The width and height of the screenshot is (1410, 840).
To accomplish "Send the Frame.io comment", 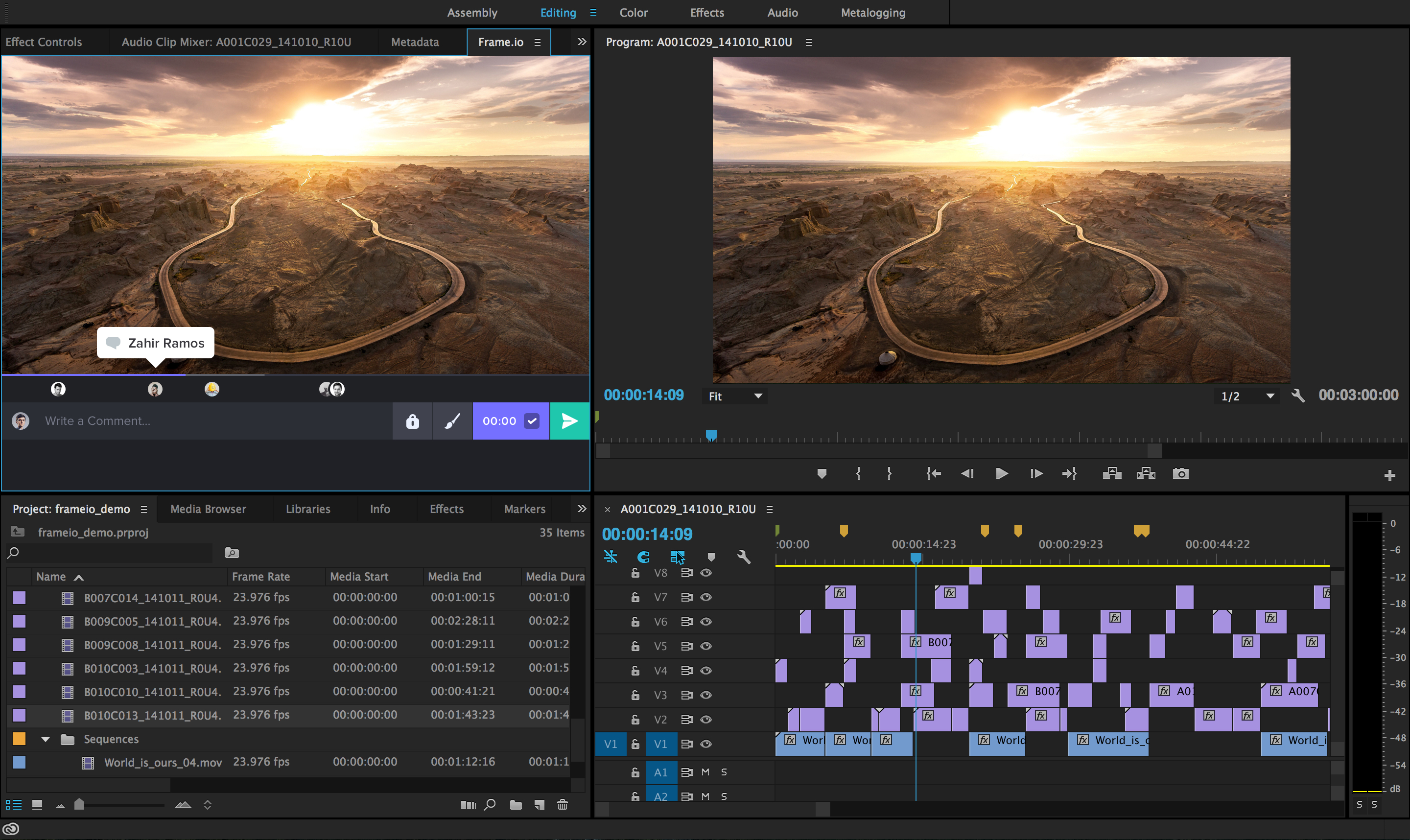I will click(569, 420).
